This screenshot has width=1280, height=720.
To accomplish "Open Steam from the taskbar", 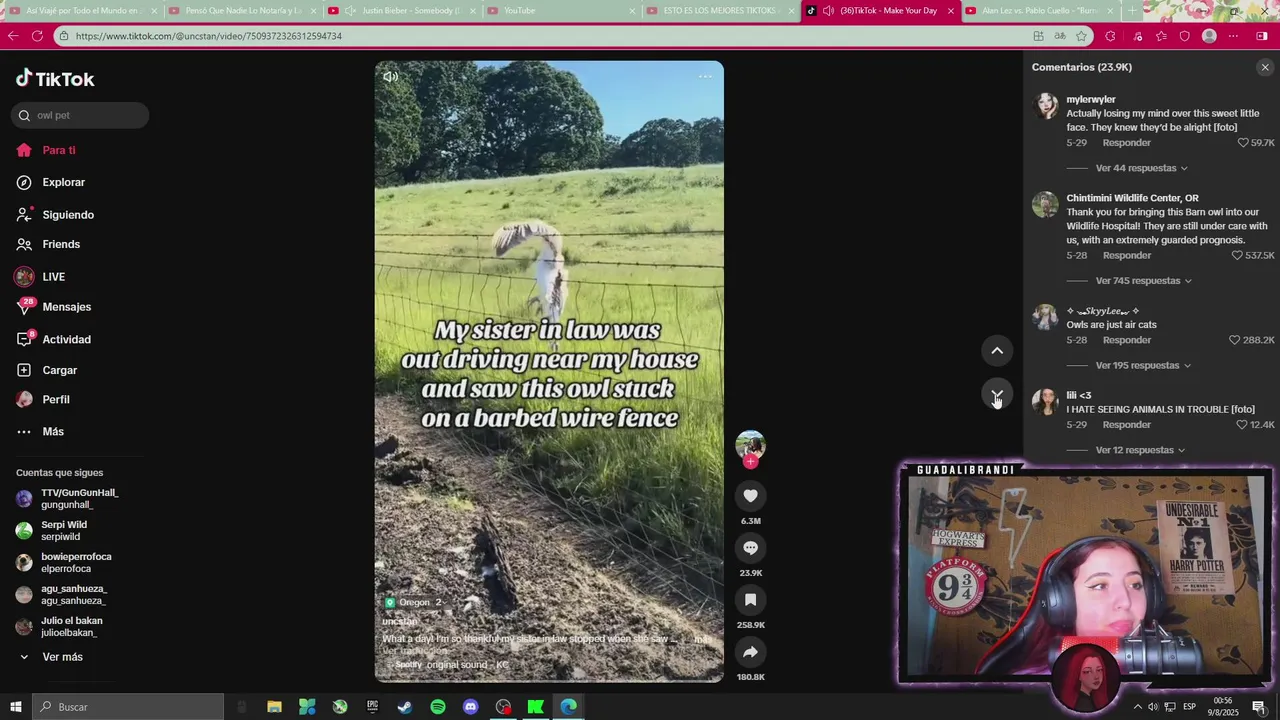I will coord(405,707).
